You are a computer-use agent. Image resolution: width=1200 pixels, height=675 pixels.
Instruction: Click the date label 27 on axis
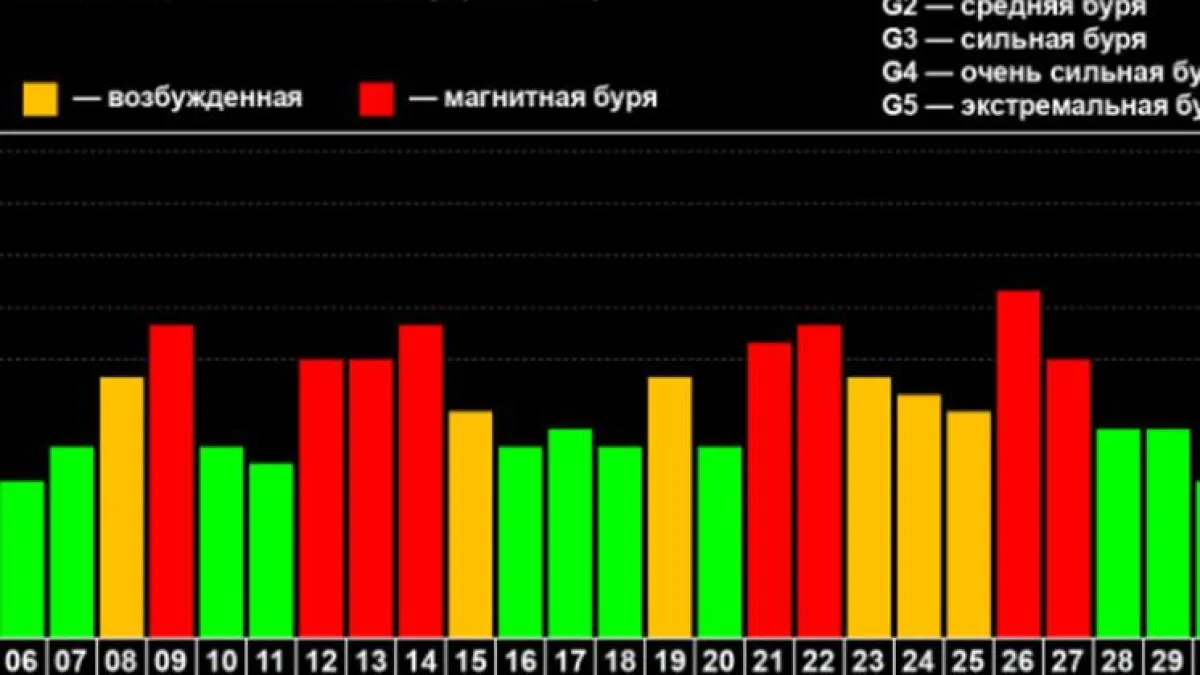(x=1068, y=659)
